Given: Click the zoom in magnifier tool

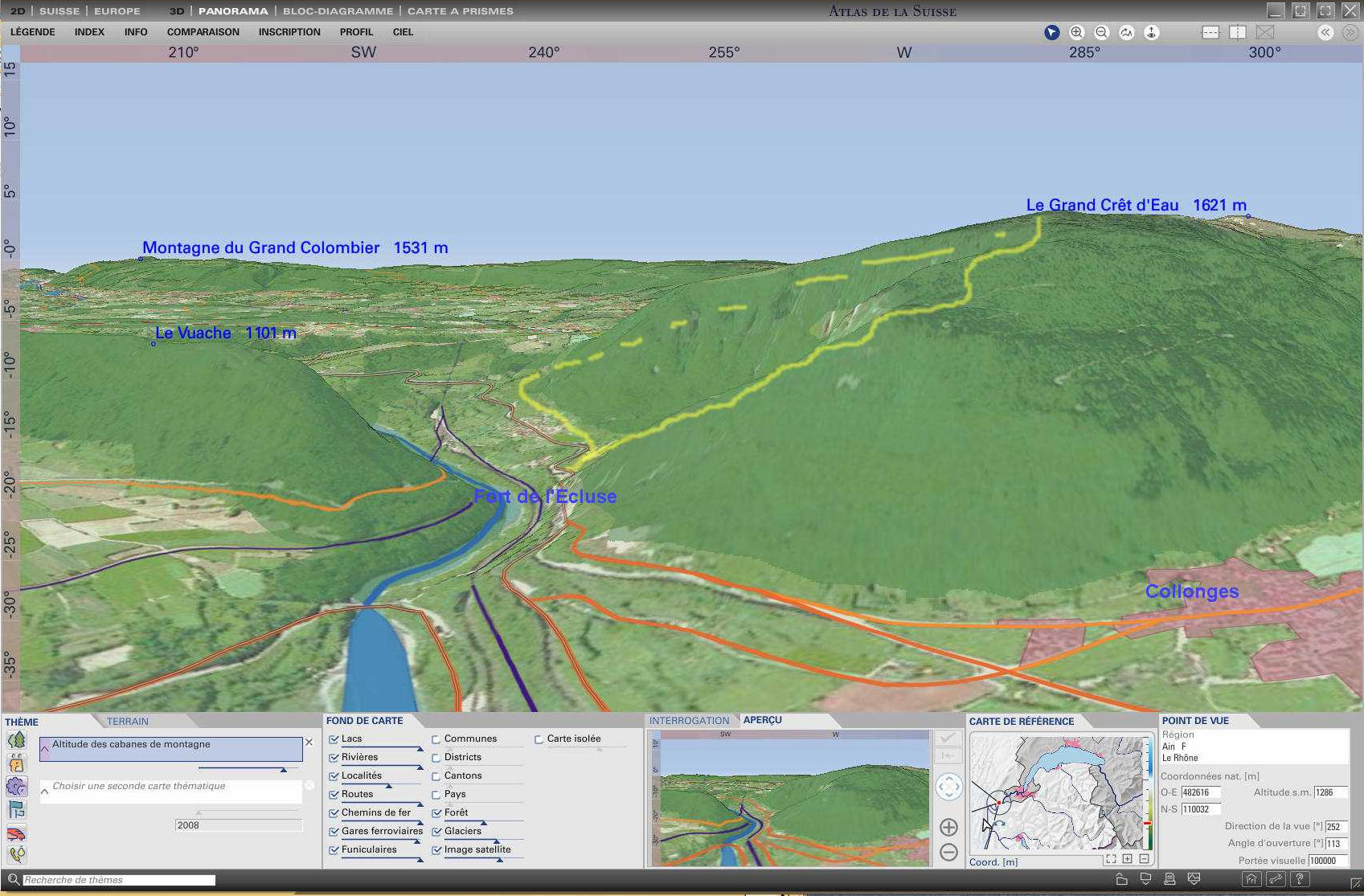Looking at the screenshot, I should (x=1076, y=32).
